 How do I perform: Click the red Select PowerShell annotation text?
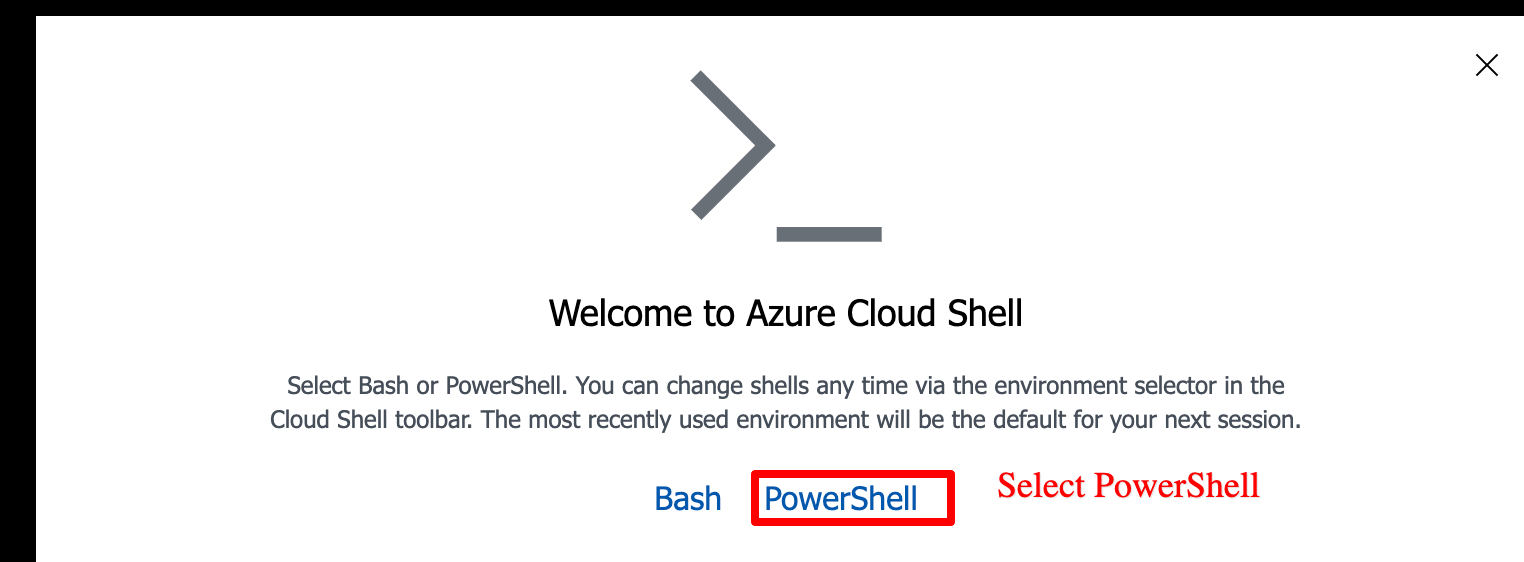pos(1128,486)
